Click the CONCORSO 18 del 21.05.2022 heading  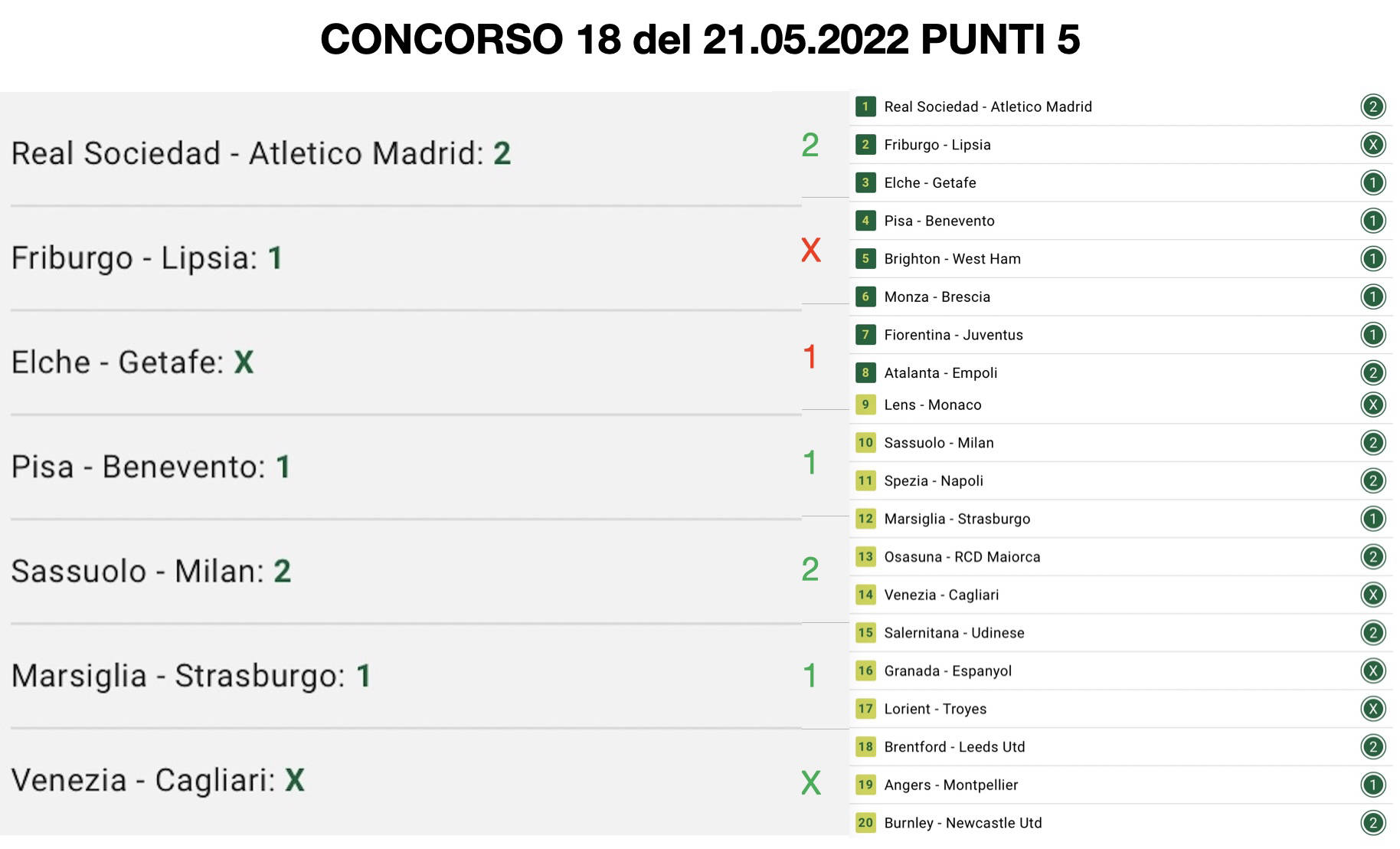coord(700,39)
